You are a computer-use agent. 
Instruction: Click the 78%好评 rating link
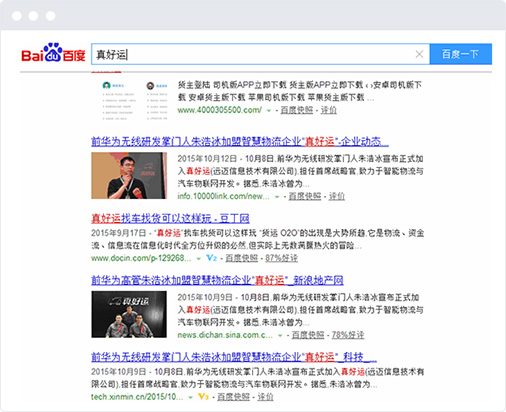pyautogui.click(x=348, y=335)
